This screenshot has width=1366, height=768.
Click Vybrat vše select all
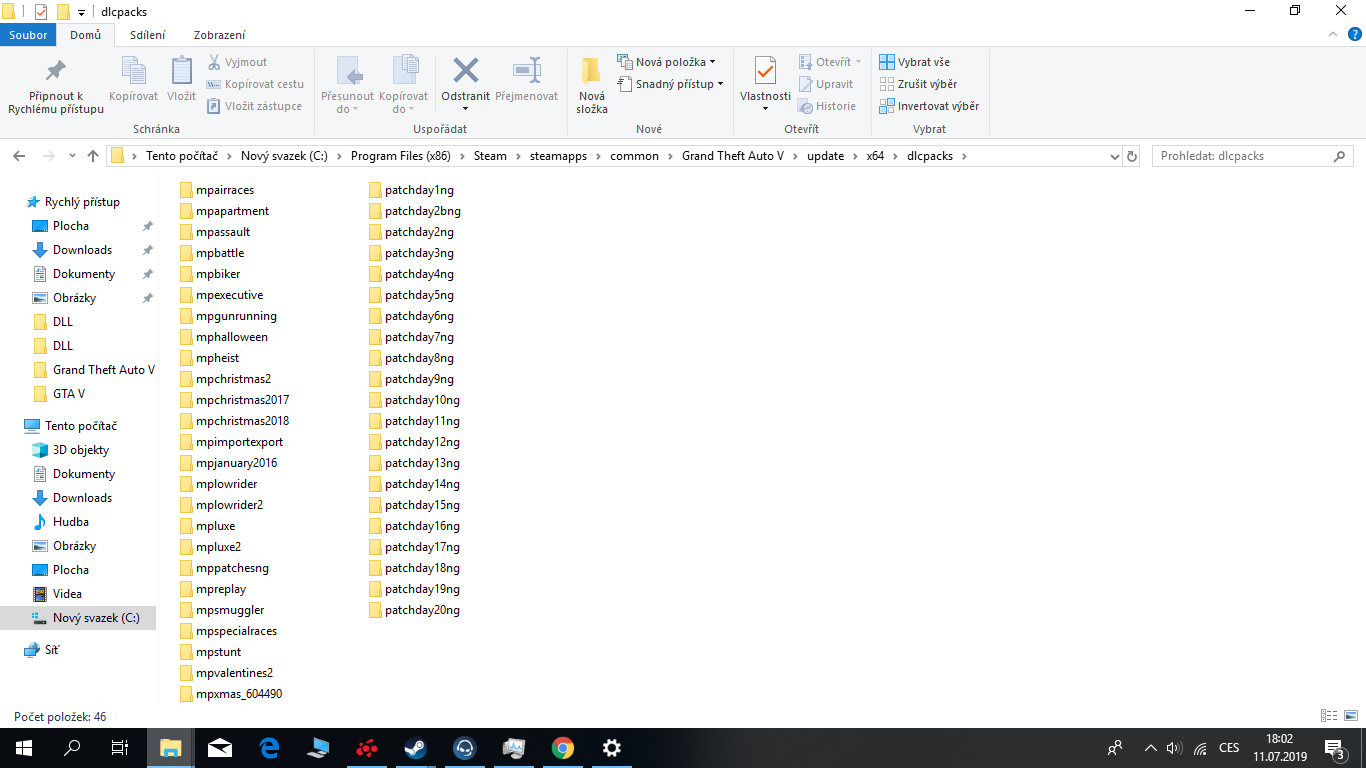914,62
